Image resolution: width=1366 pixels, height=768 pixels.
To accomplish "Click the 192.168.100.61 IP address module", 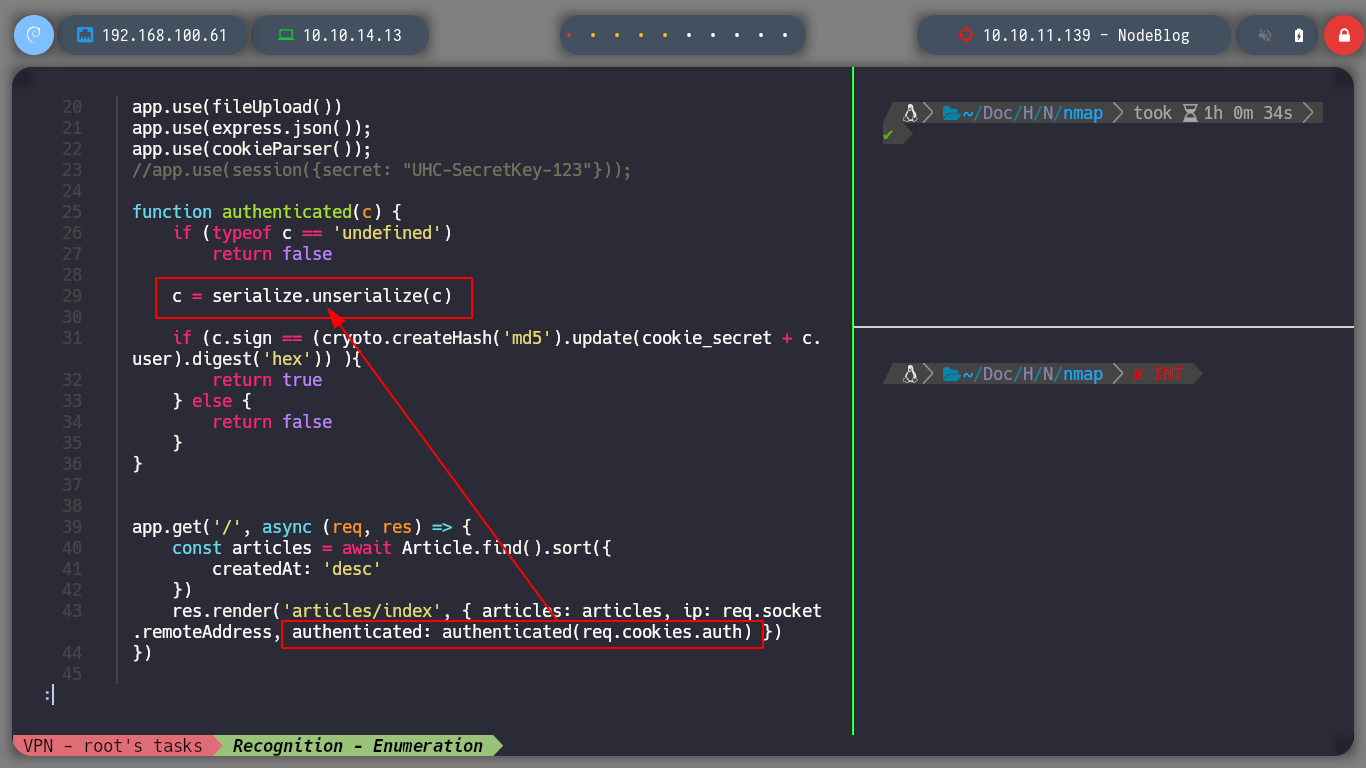I will [152, 35].
